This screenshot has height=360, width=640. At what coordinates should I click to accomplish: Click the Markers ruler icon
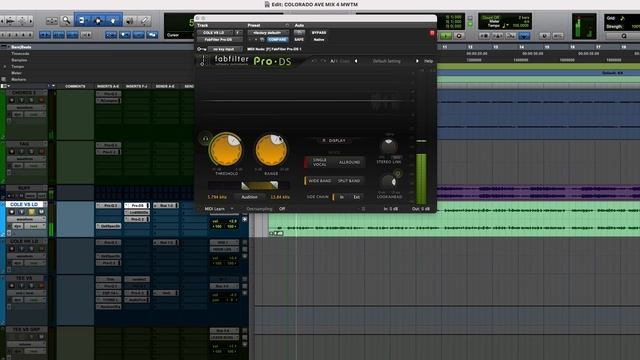click(x=4, y=79)
